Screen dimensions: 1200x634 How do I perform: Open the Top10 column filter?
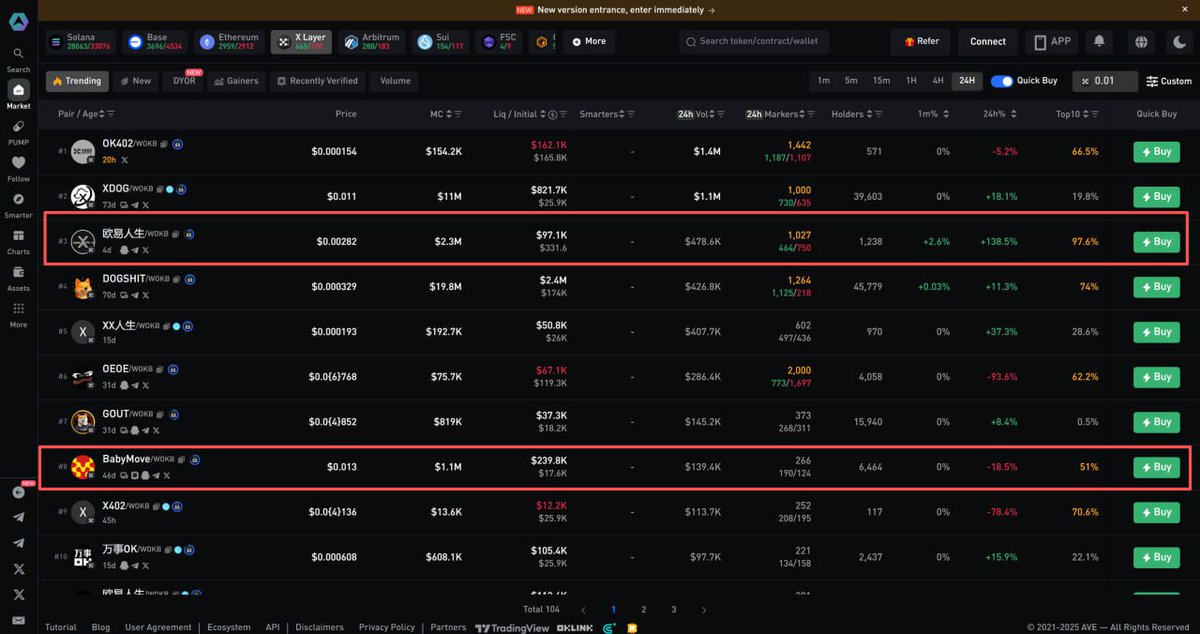coord(1093,114)
